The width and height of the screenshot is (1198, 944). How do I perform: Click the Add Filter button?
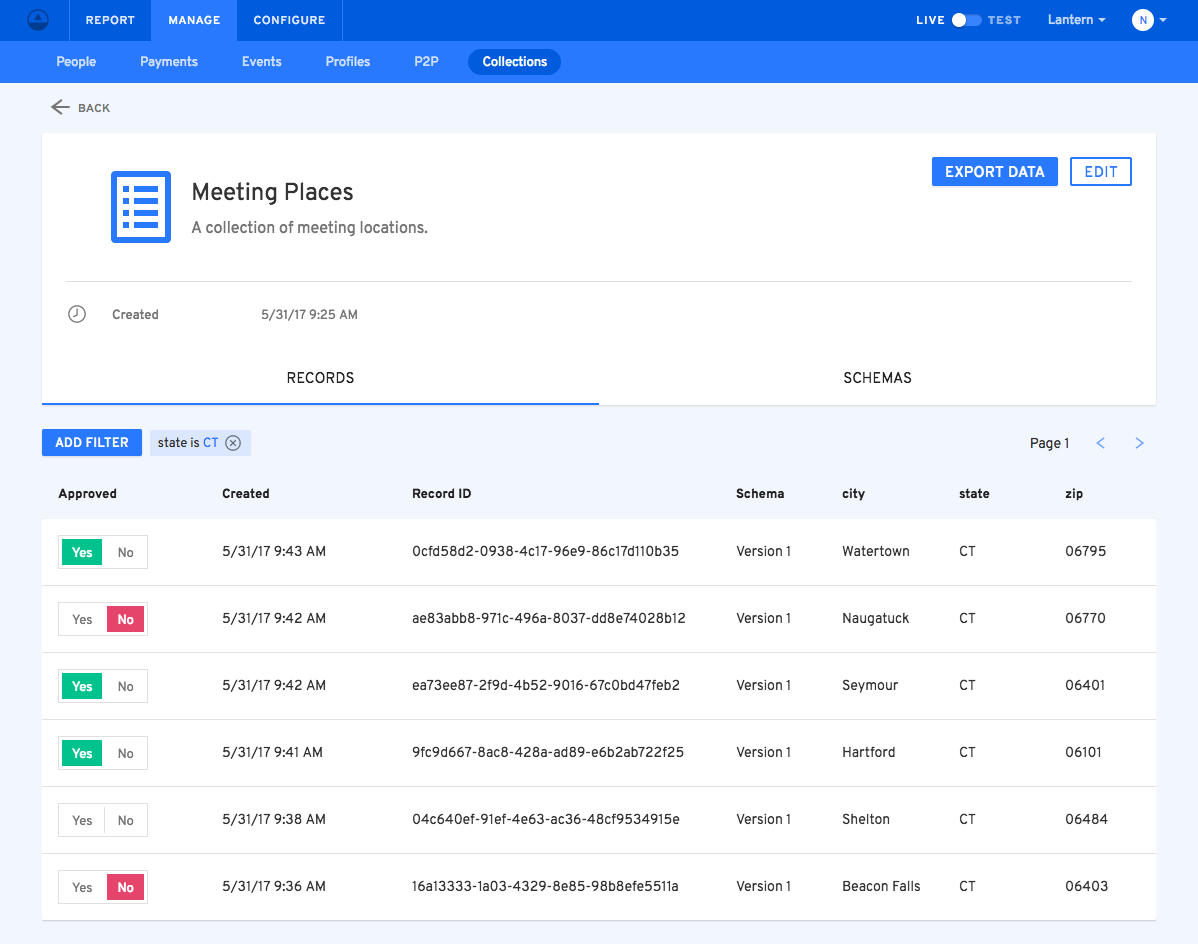(x=92, y=442)
